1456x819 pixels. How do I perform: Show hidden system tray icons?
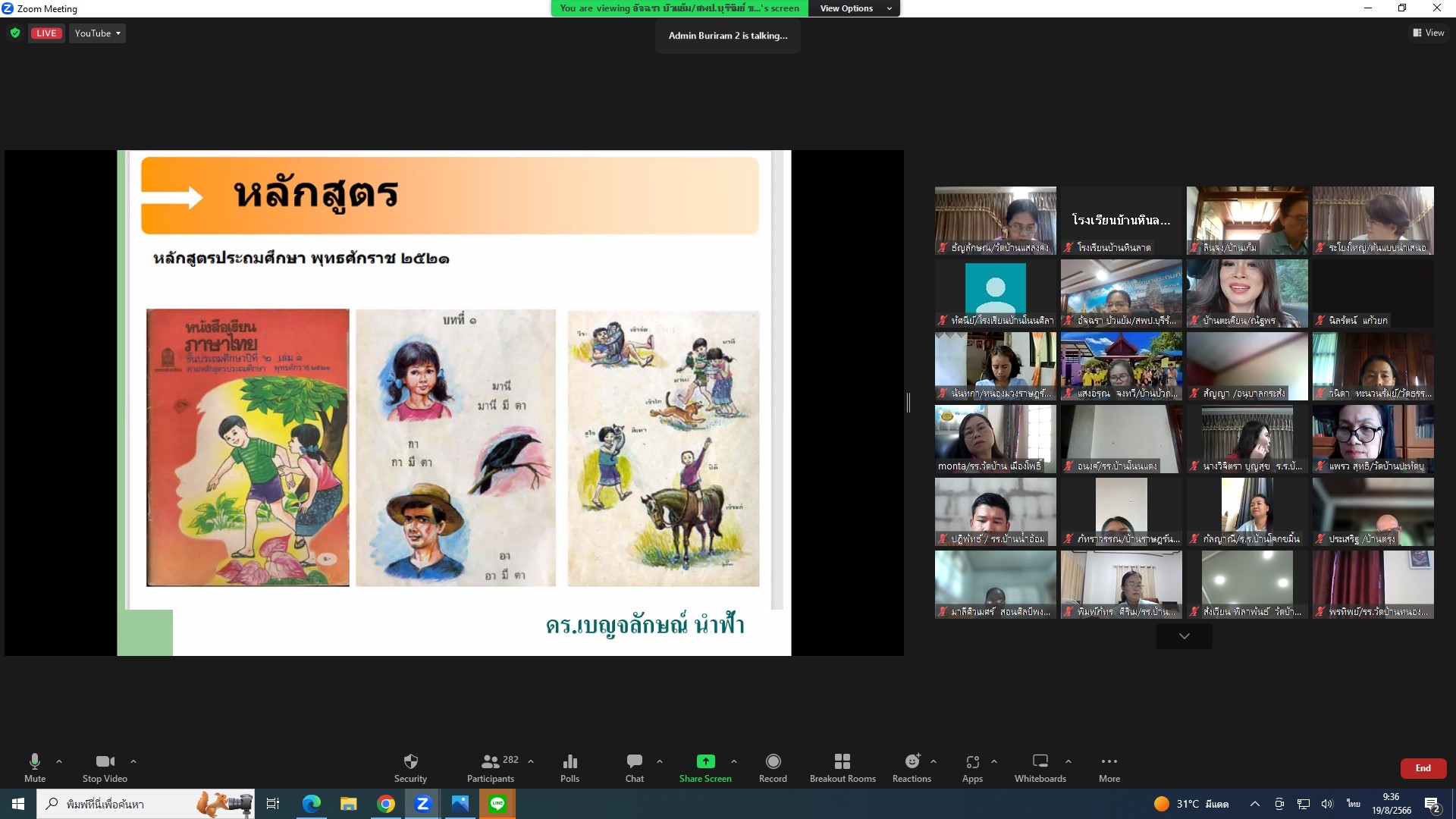tap(1255, 804)
